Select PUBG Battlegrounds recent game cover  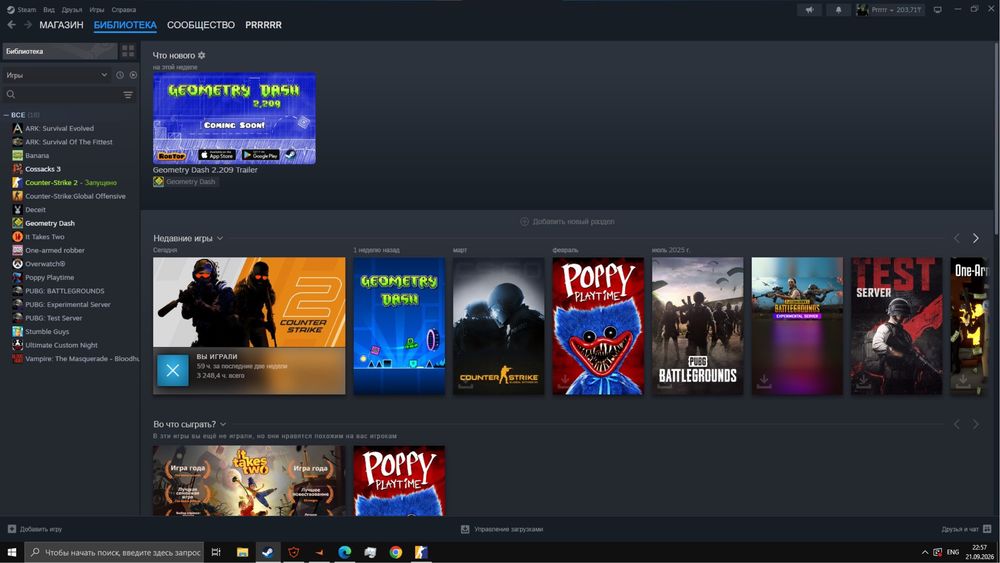[x=697, y=326]
